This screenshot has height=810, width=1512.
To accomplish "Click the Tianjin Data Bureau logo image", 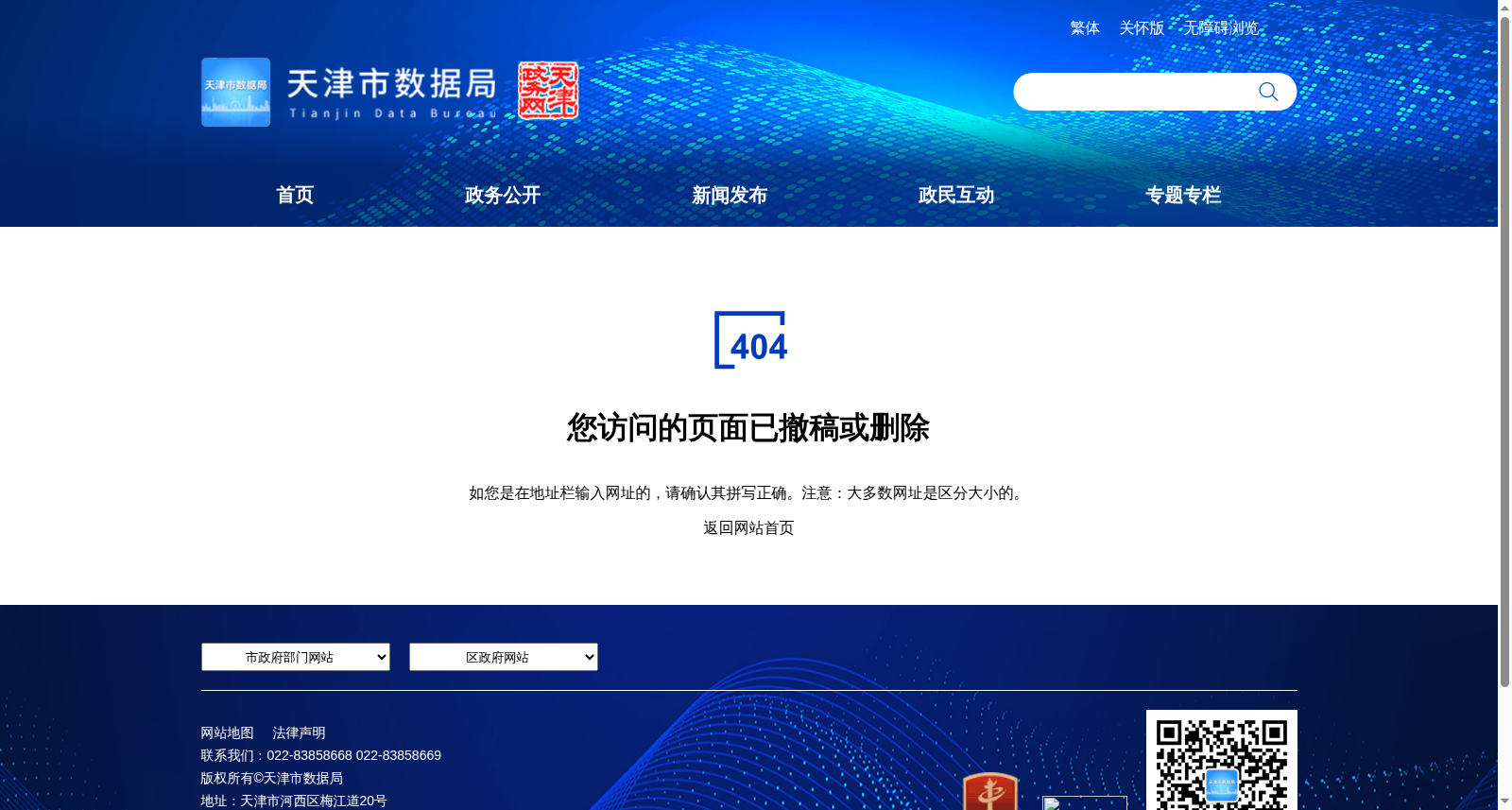I will (x=235, y=93).
